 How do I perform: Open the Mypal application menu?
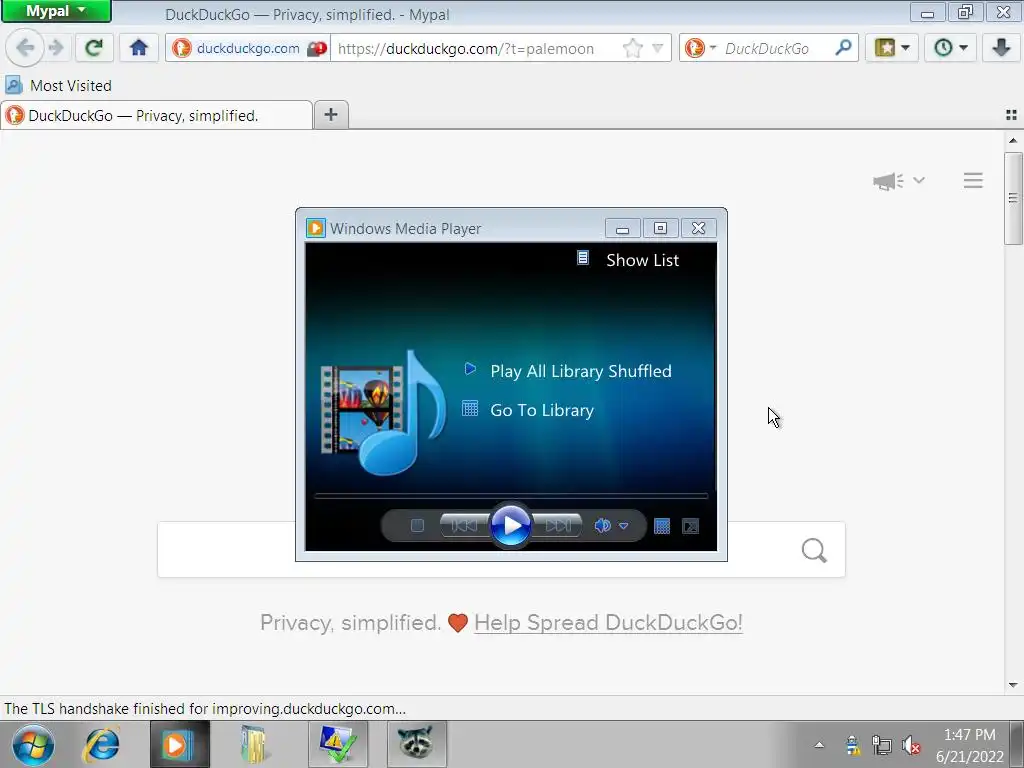56,11
